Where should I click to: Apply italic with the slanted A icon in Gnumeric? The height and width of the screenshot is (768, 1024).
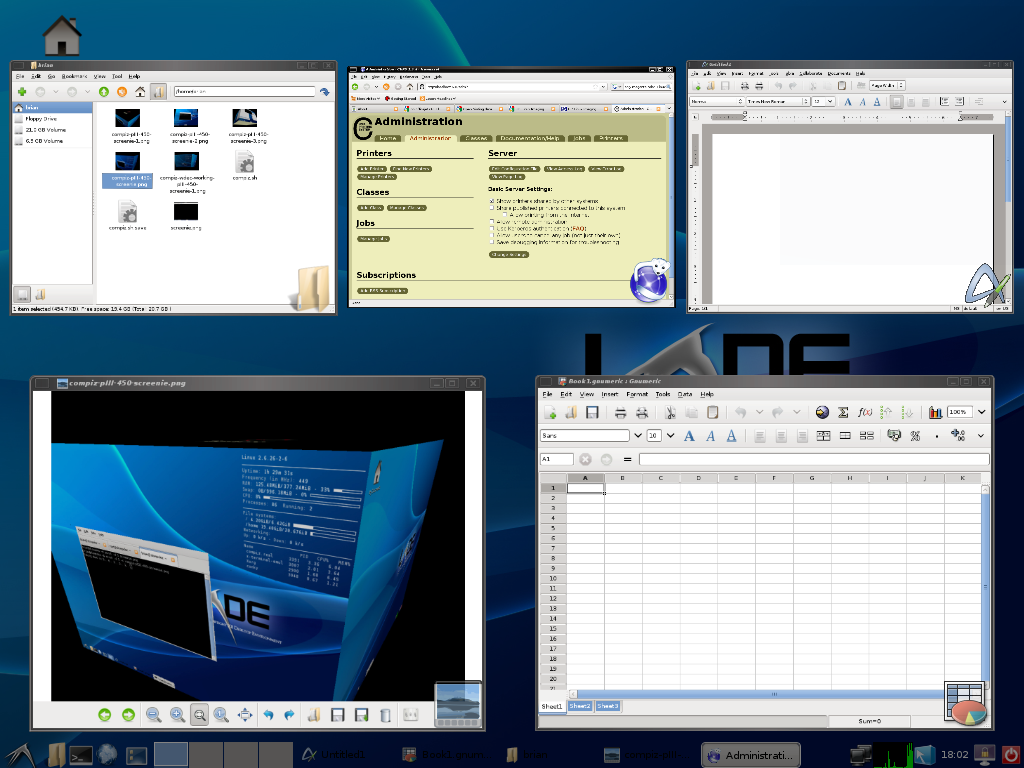[711, 436]
